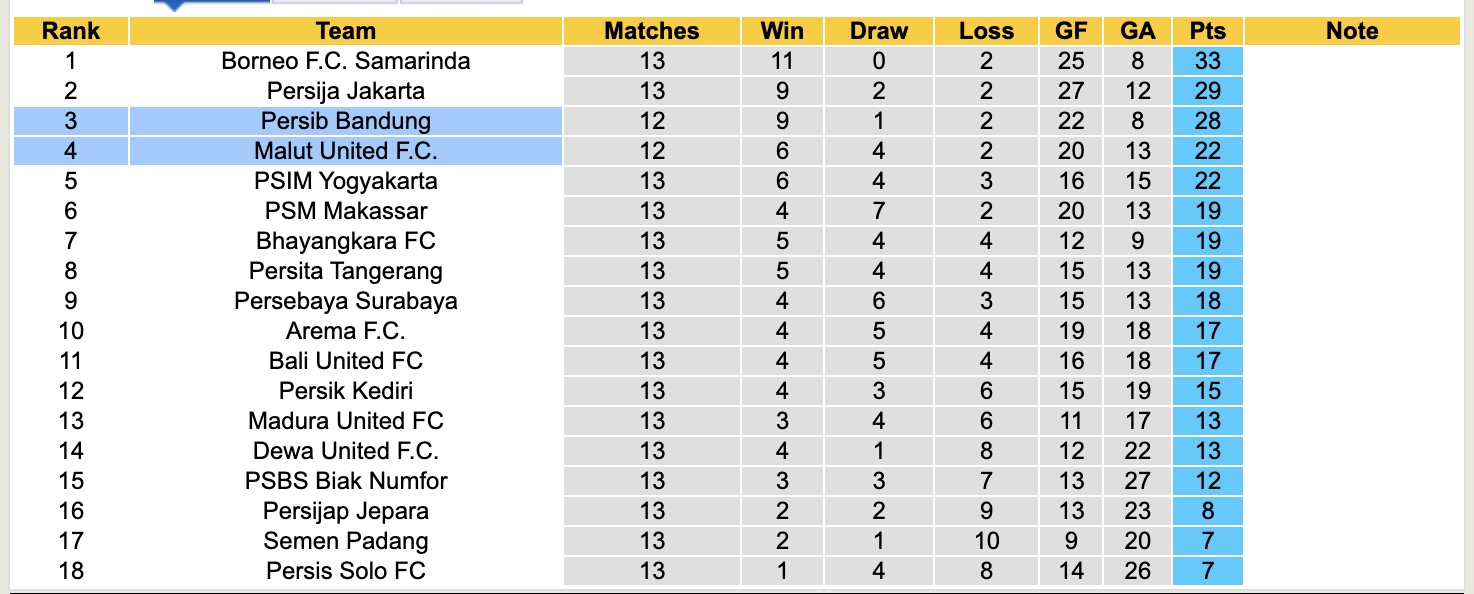1474x594 pixels.
Task: Click the Team column header
Action: point(345,31)
